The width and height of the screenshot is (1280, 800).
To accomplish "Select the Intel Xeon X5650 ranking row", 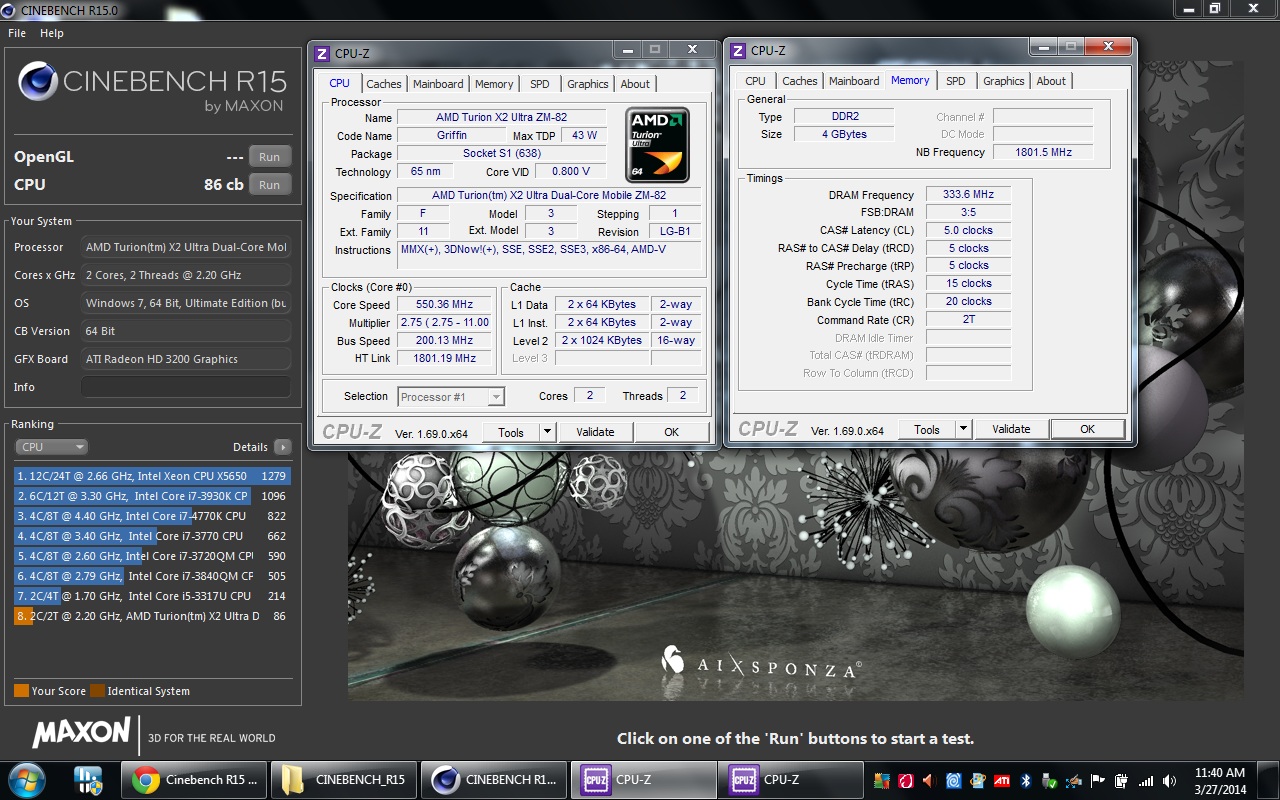I will pyautogui.click(x=152, y=476).
